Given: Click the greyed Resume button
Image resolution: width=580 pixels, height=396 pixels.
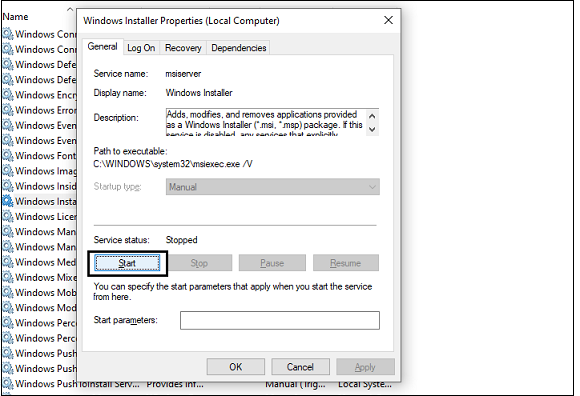Looking at the screenshot, I should click(x=345, y=263).
